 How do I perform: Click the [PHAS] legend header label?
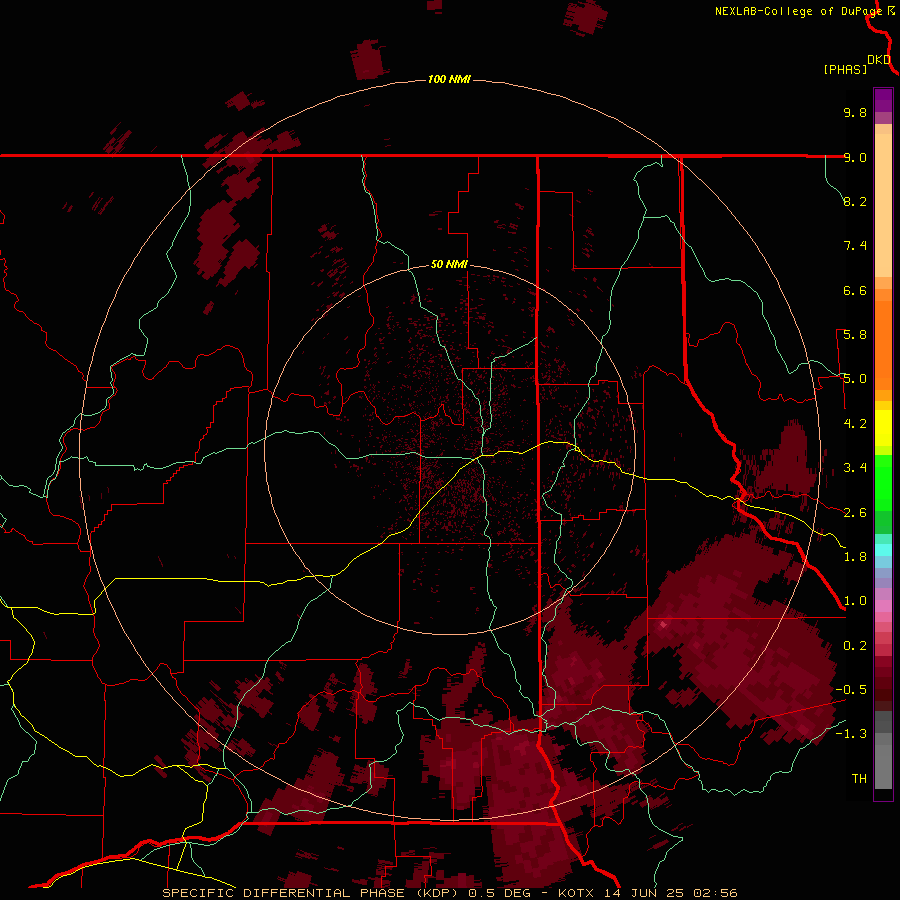pos(845,69)
